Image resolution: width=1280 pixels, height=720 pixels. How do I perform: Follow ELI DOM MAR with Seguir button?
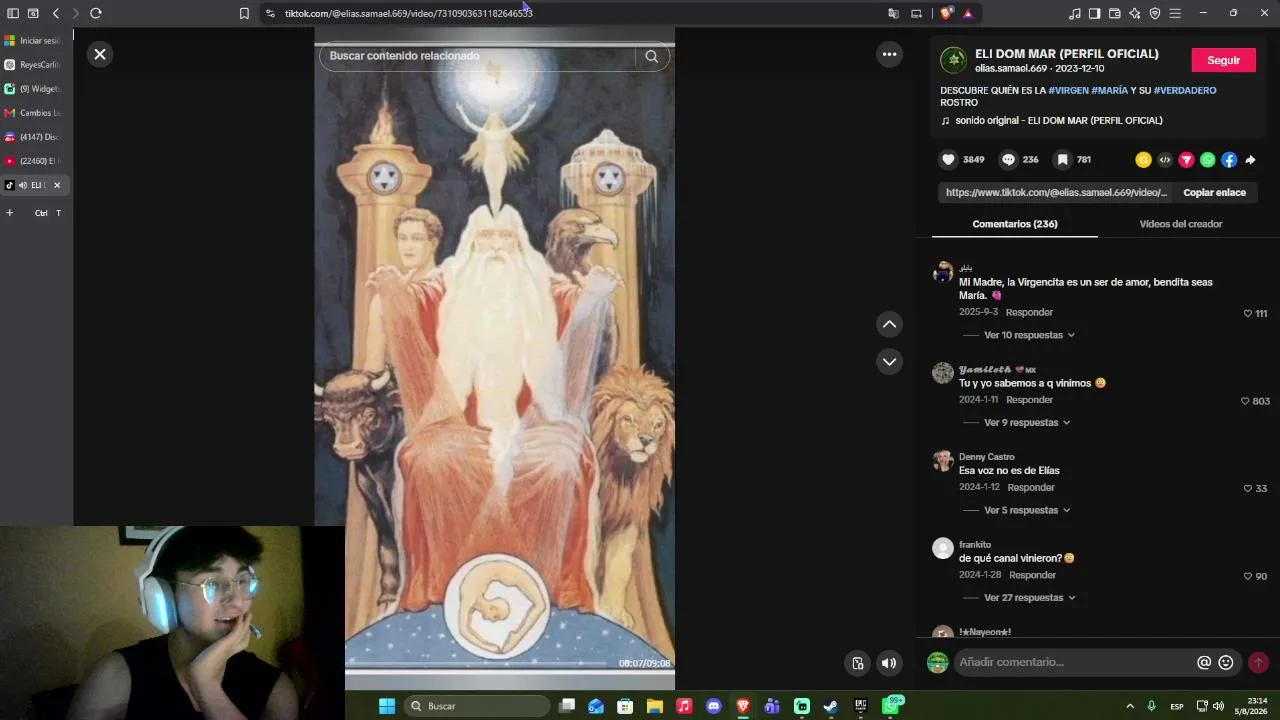(1223, 60)
